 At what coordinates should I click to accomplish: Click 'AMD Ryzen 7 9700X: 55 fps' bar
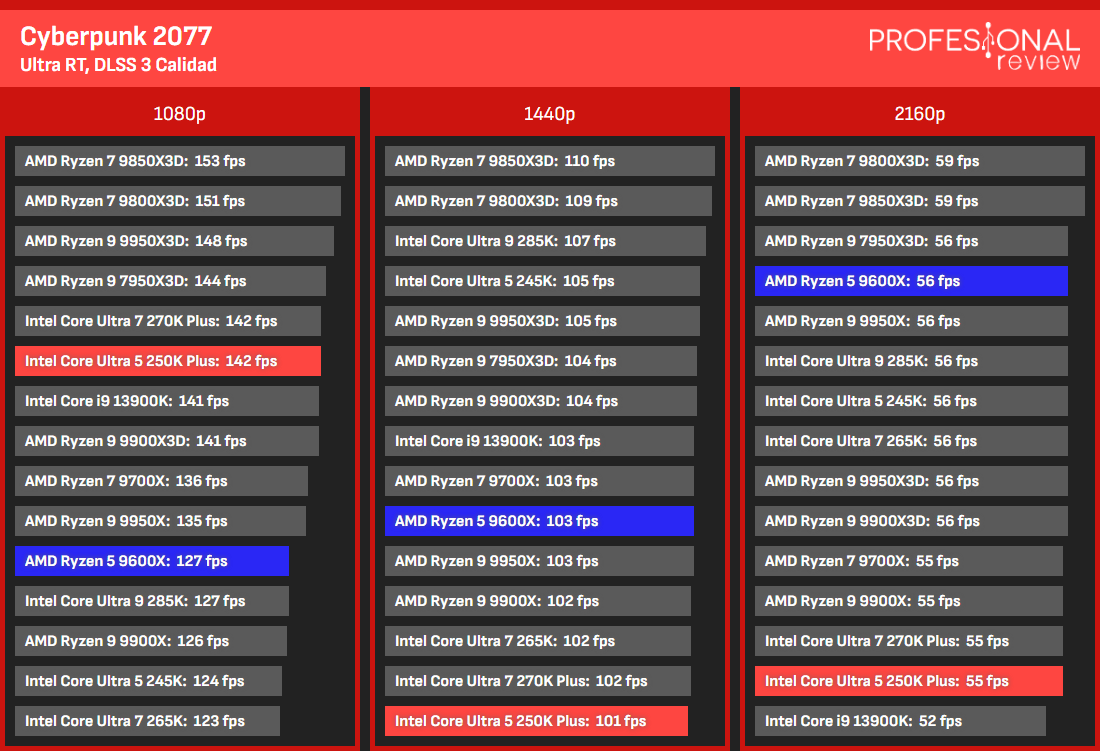click(x=908, y=560)
